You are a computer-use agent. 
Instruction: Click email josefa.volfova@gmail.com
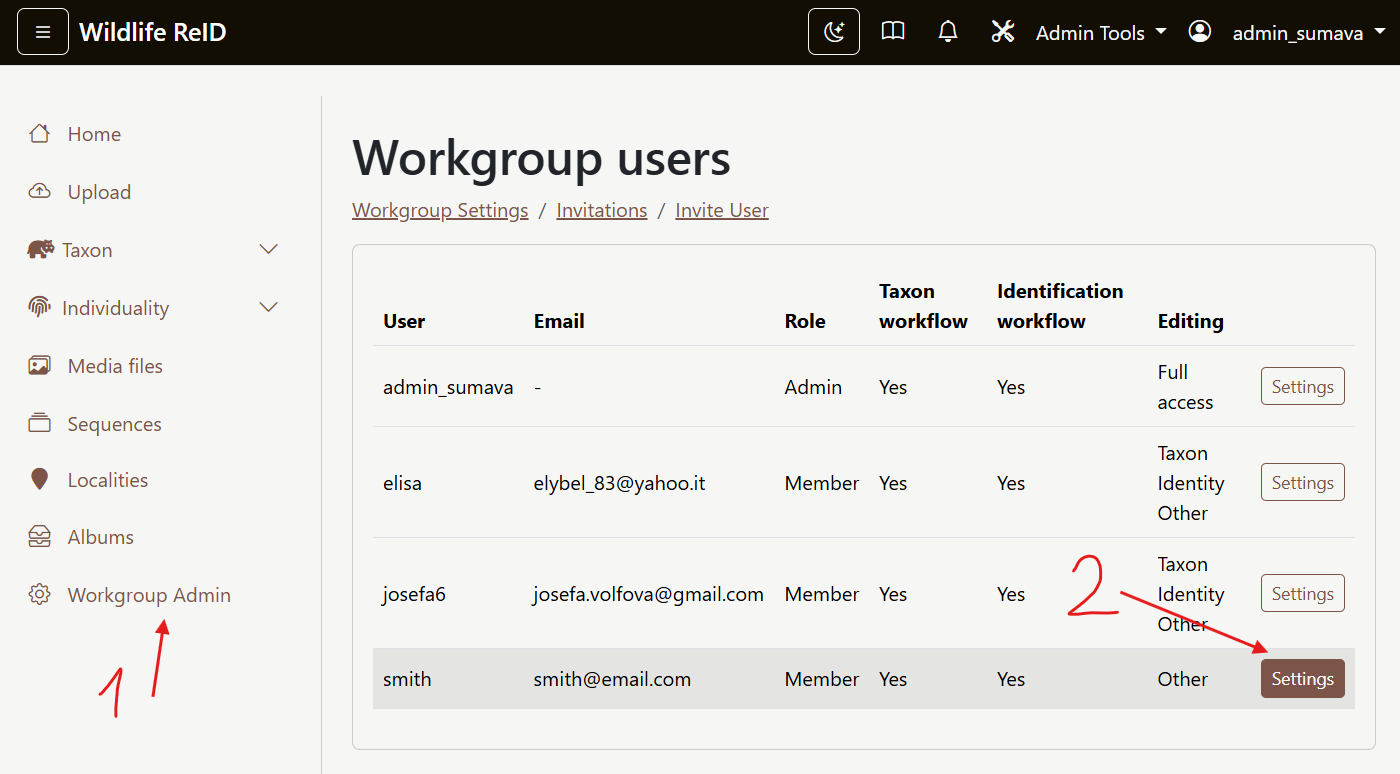649,594
